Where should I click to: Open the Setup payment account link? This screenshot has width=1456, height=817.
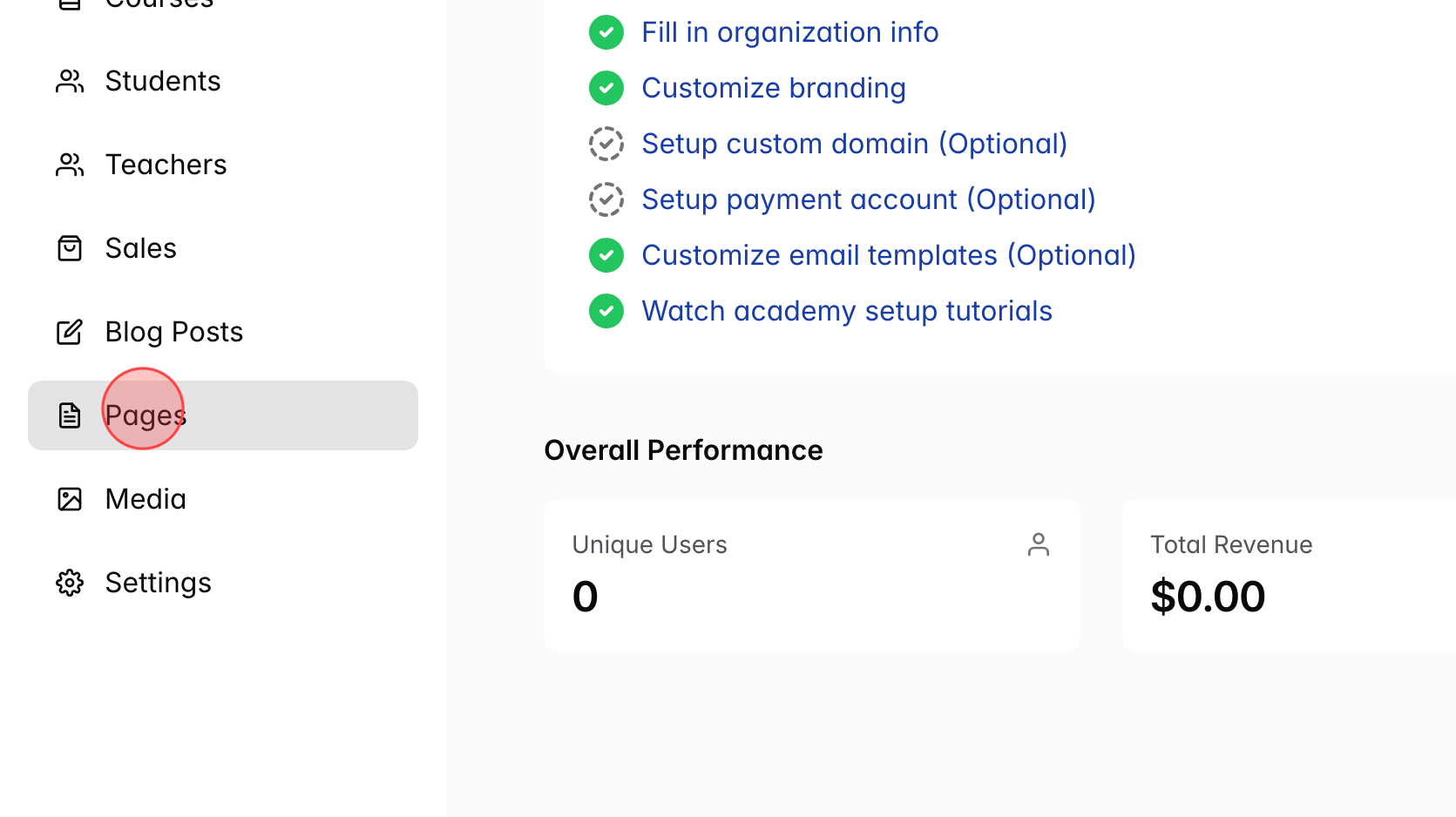868,199
